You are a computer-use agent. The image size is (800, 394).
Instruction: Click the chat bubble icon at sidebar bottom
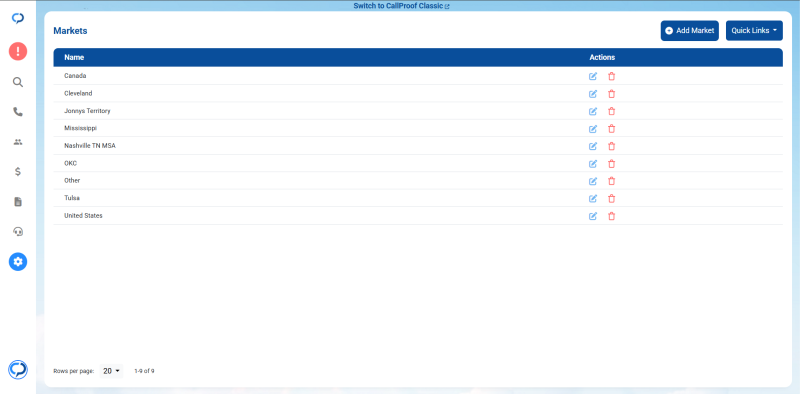[18, 370]
